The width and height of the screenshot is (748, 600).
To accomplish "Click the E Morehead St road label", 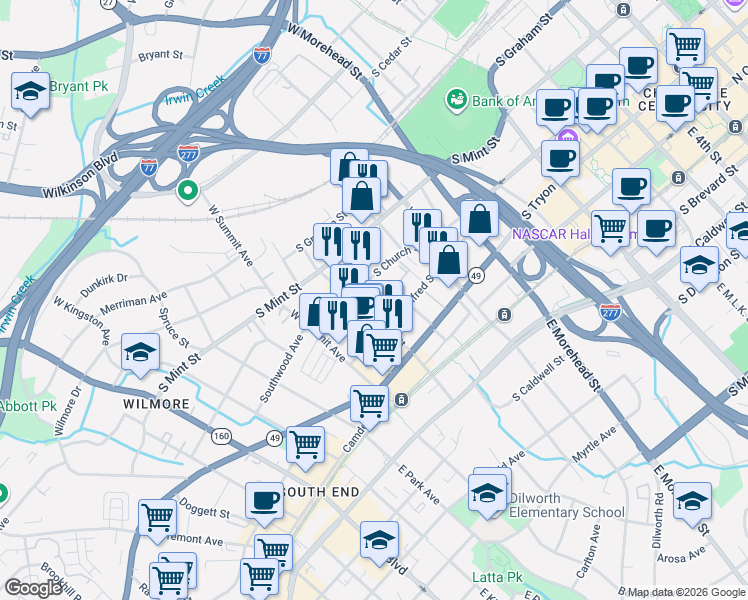I will (x=573, y=356).
